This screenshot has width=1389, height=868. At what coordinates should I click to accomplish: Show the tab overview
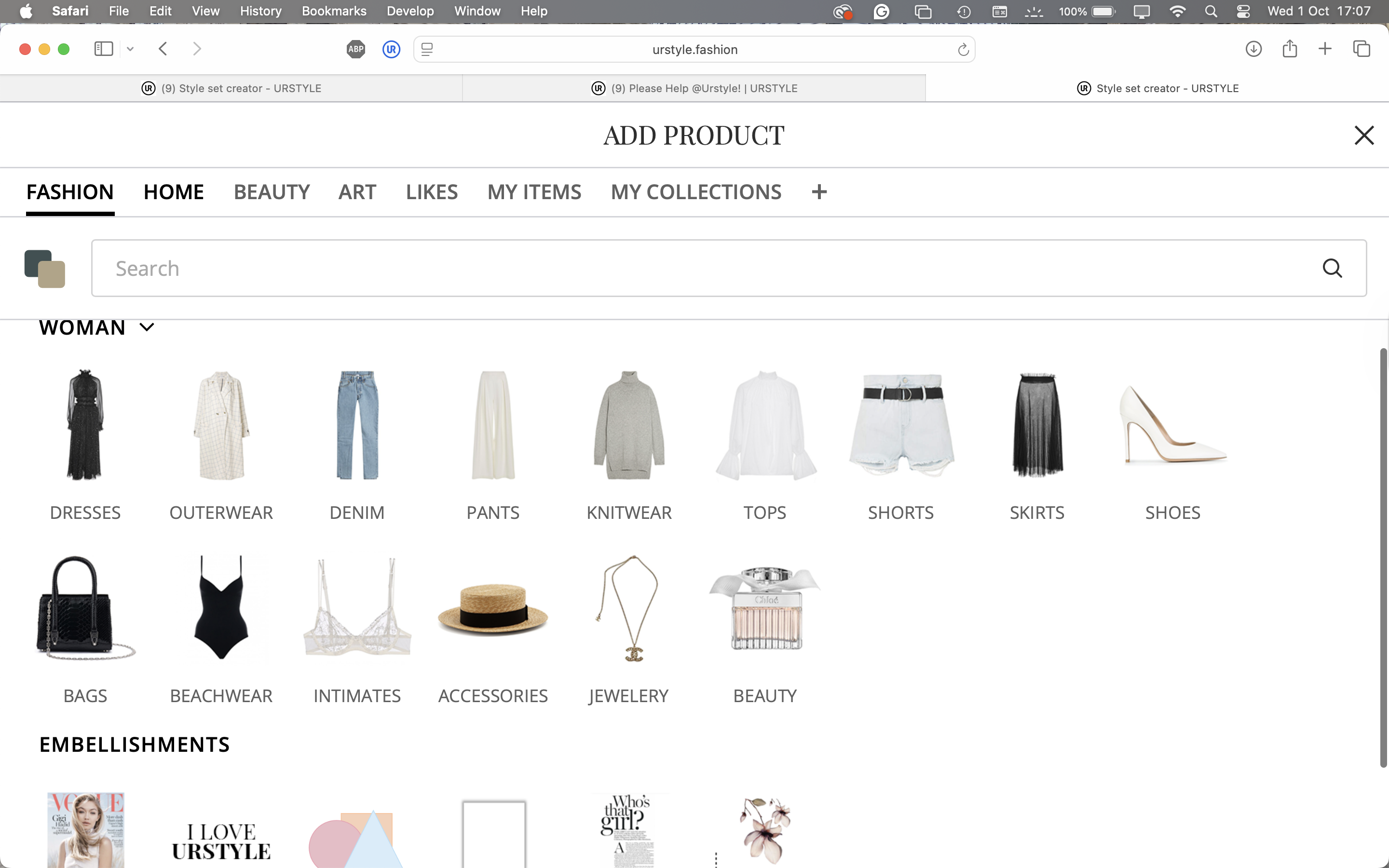click(1362, 49)
